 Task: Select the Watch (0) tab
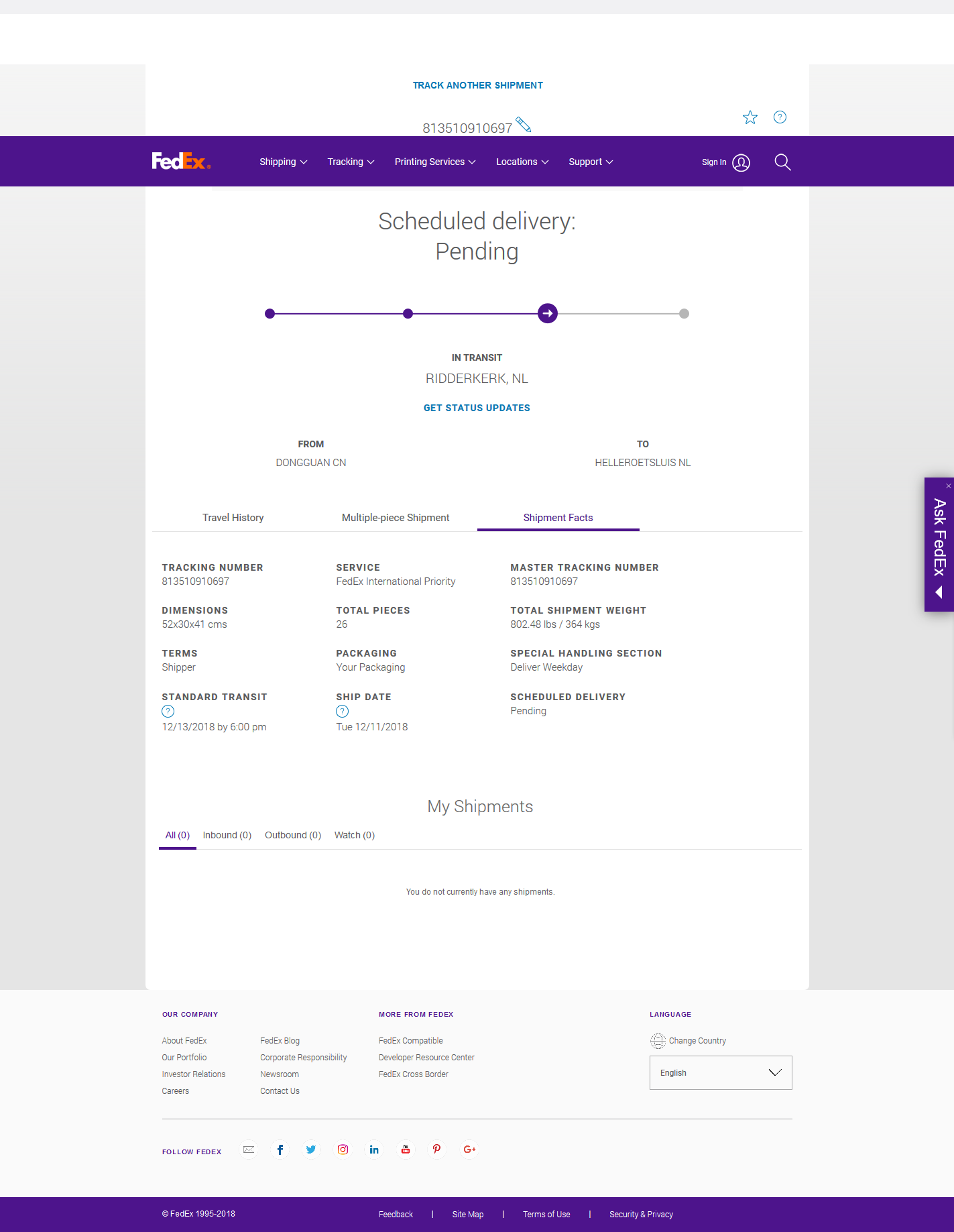355,835
